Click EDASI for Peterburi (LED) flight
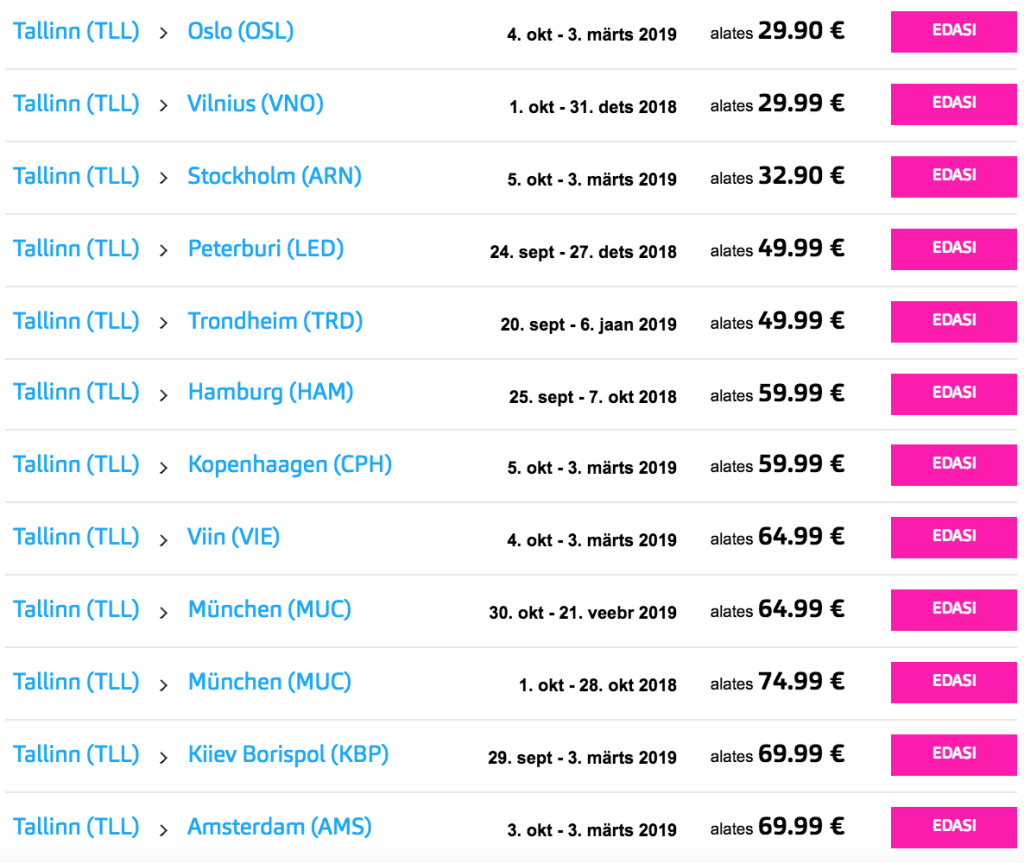The width and height of the screenshot is (1024, 863). pyautogui.click(x=953, y=248)
